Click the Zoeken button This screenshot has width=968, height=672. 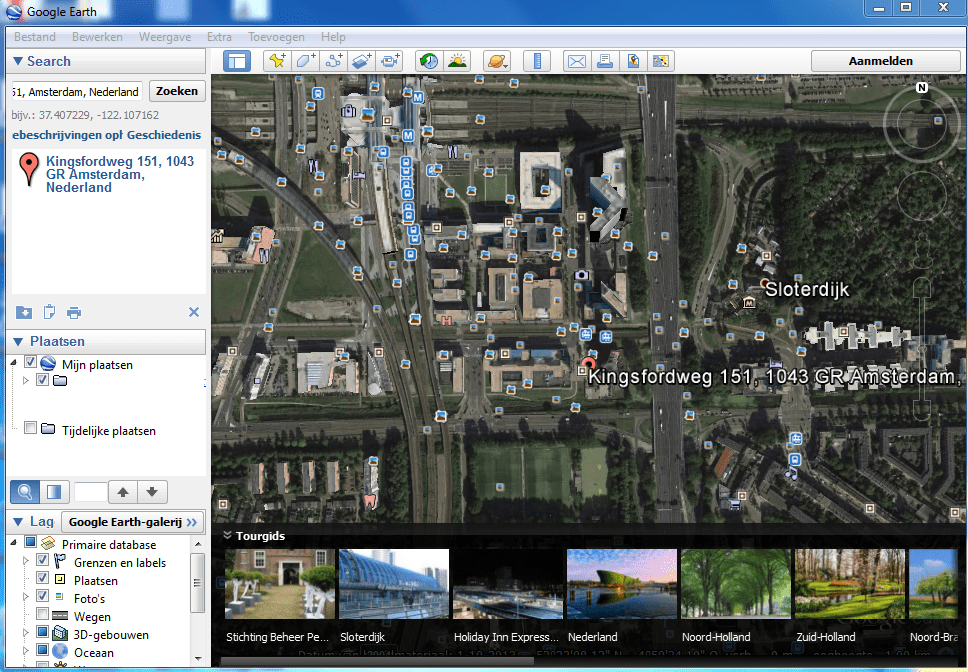(x=177, y=91)
